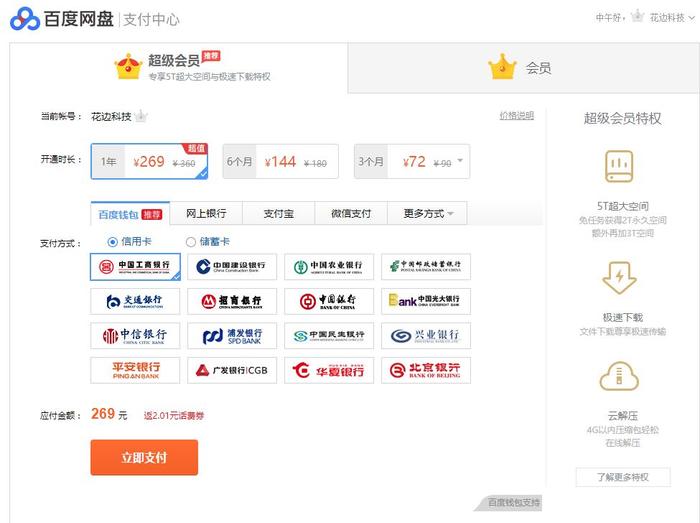Click the 5T超大空间 storage icon
This screenshot has width=700, height=523.
(619, 166)
